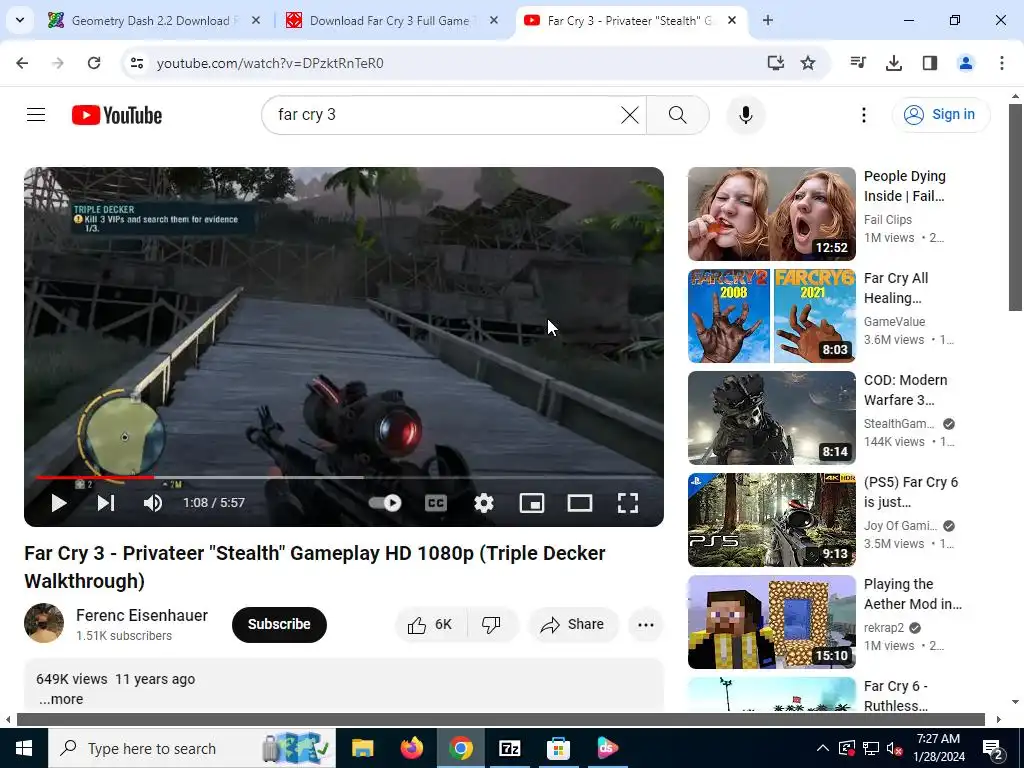This screenshot has width=1024, height=768.
Task: Open Ferenc Eisenhauer channel name link
Action: coord(142,615)
